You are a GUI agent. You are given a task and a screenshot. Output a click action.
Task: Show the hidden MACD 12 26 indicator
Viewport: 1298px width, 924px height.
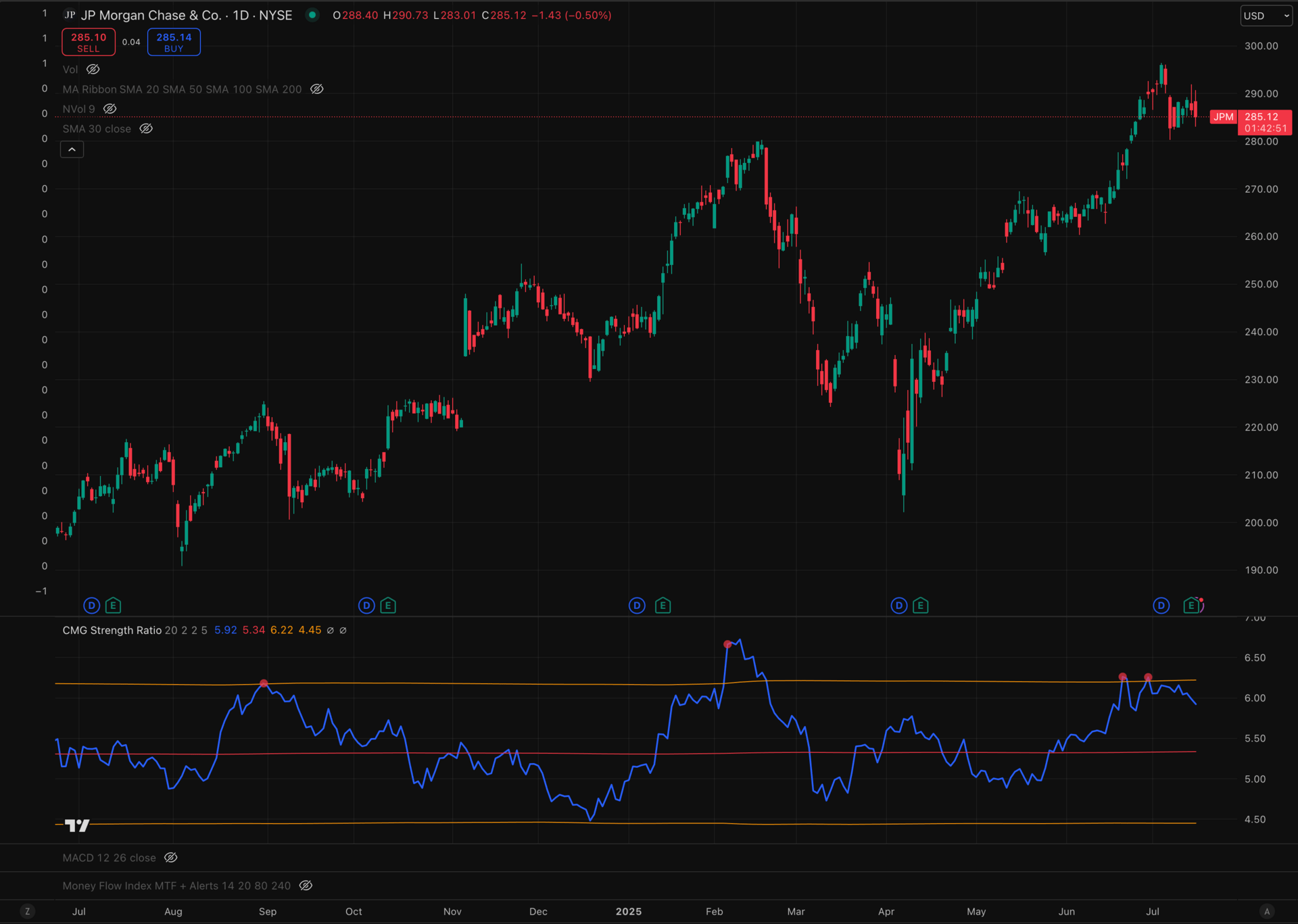click(171, 858)
